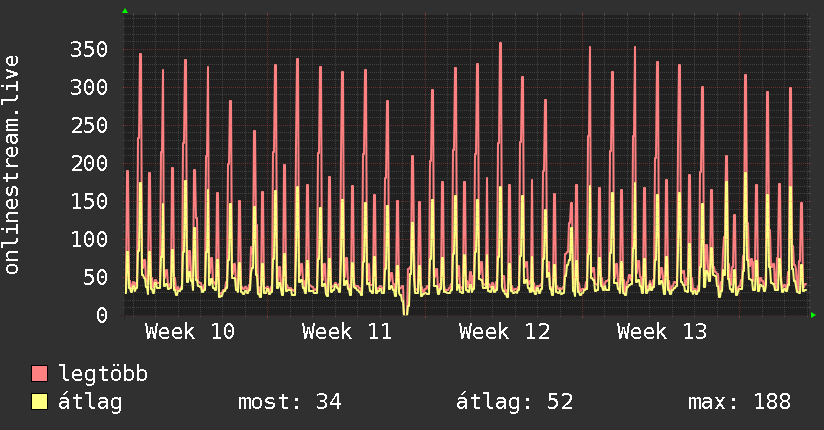Click the green arrow at the x-axis end
824x430 pixels.
813,315
